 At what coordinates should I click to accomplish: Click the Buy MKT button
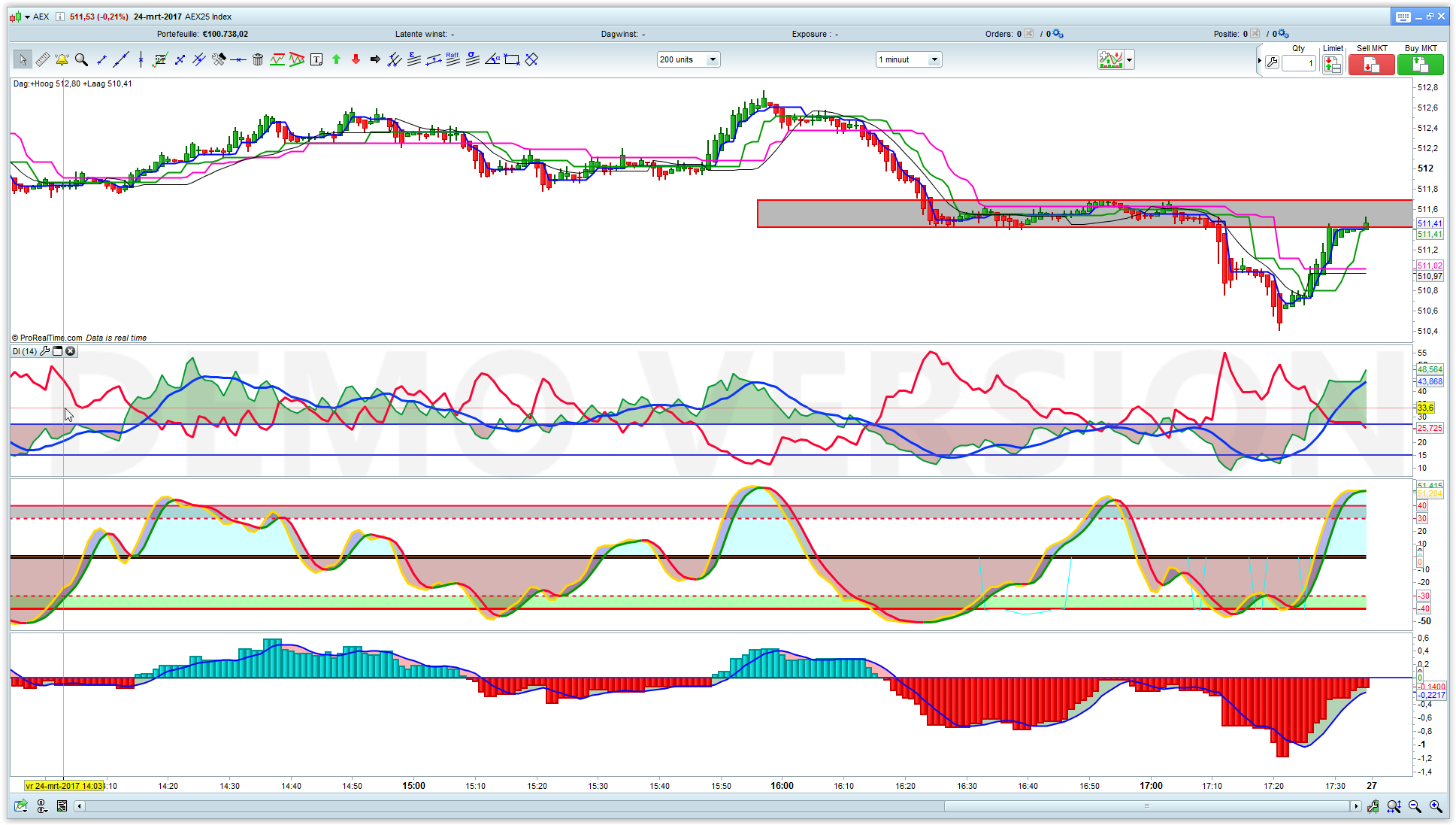(x=1420, y=65)
